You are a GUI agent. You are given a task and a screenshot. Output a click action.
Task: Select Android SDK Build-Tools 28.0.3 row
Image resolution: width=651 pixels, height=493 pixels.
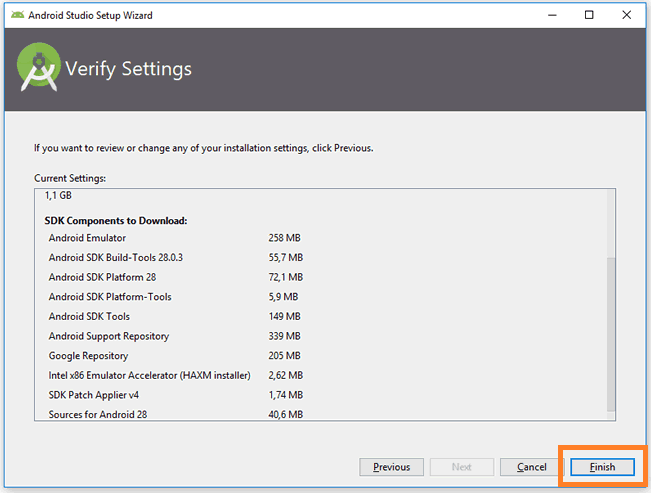point(115,258)
